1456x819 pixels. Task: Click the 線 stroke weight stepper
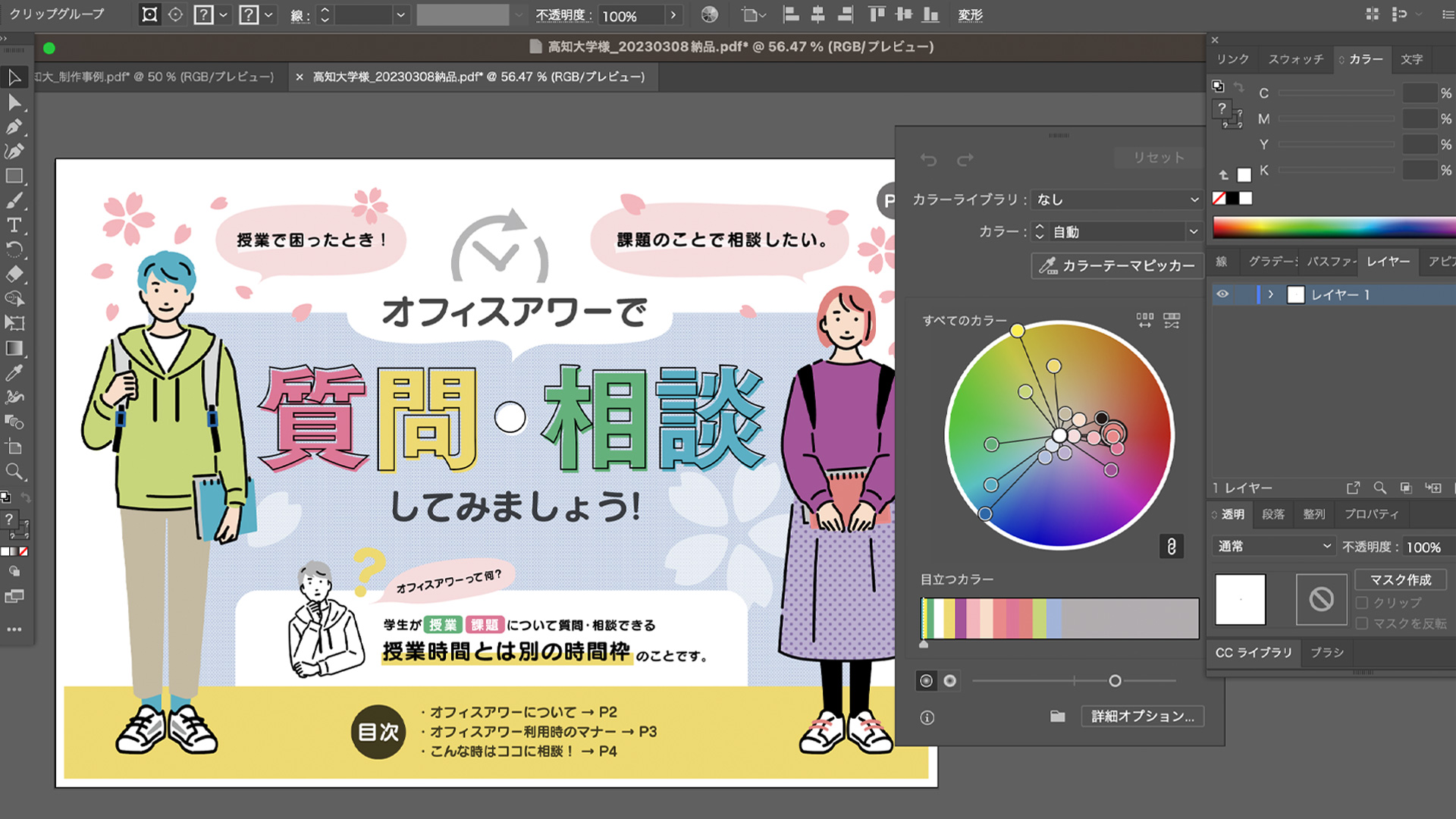click(x=325, y=15)
